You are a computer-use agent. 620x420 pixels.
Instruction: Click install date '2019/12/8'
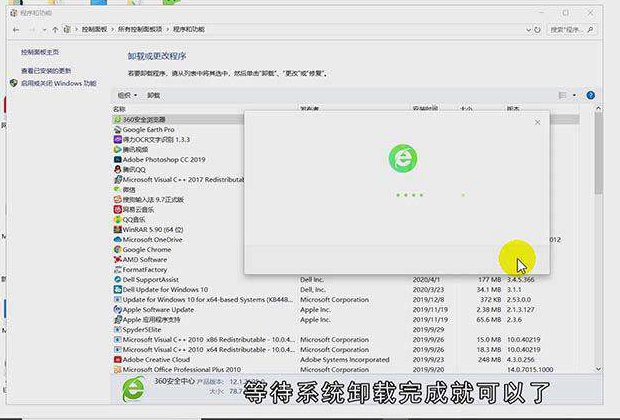(x=428, y=299)
